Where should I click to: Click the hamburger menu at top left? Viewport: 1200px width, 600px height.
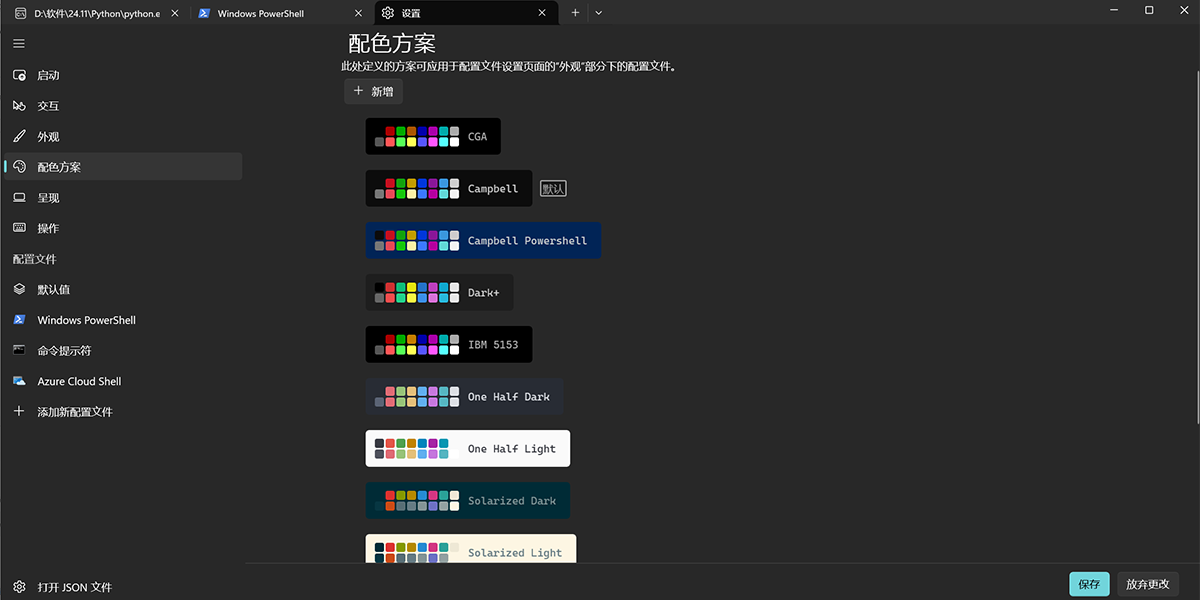coord(18,43)
